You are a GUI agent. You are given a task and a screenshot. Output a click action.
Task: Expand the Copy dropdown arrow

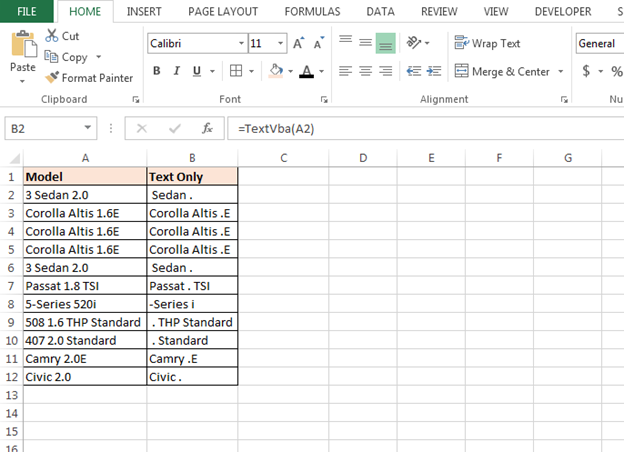click(99, 57)
